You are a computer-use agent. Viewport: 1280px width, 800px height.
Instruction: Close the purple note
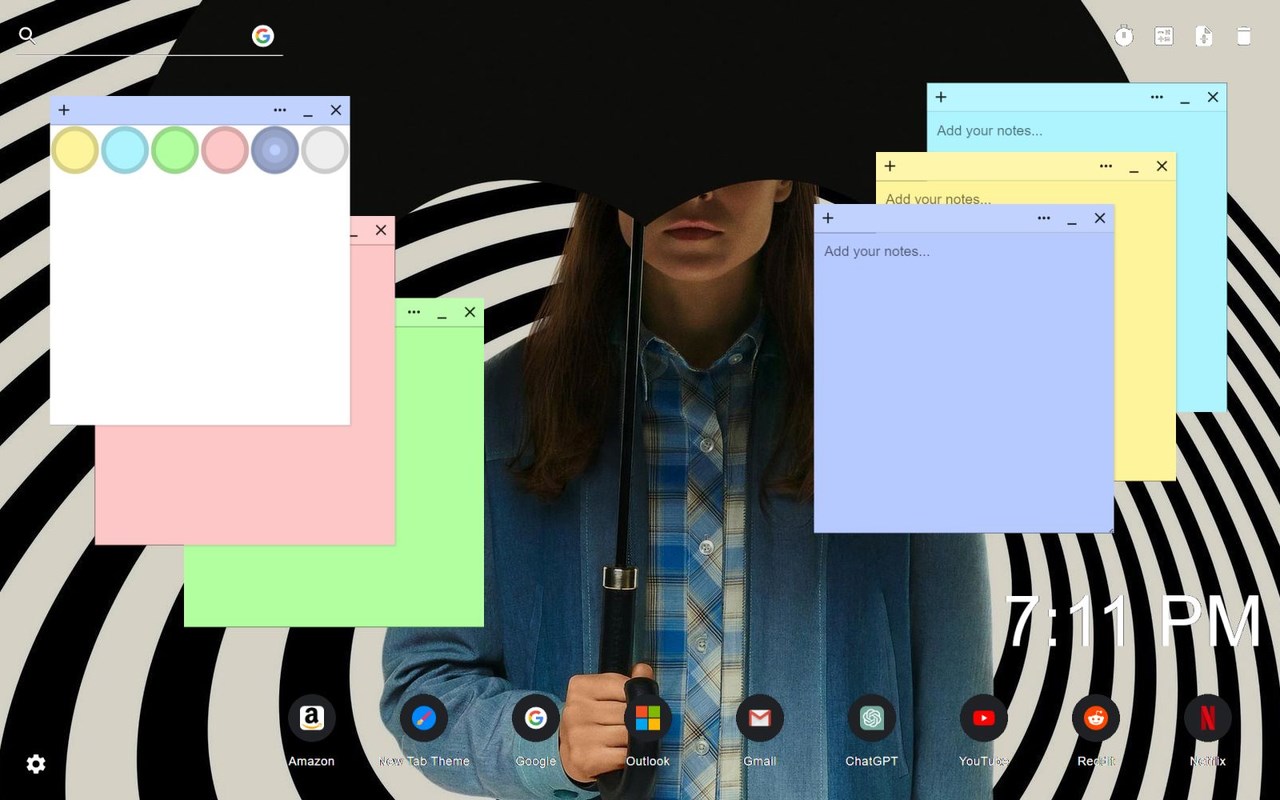[x=1100, y=218]
